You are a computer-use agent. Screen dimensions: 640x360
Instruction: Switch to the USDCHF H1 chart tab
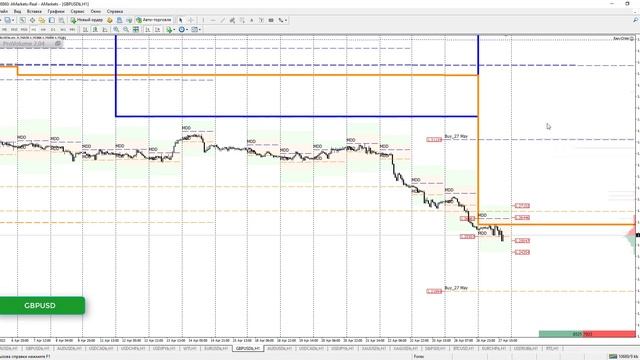133,349
